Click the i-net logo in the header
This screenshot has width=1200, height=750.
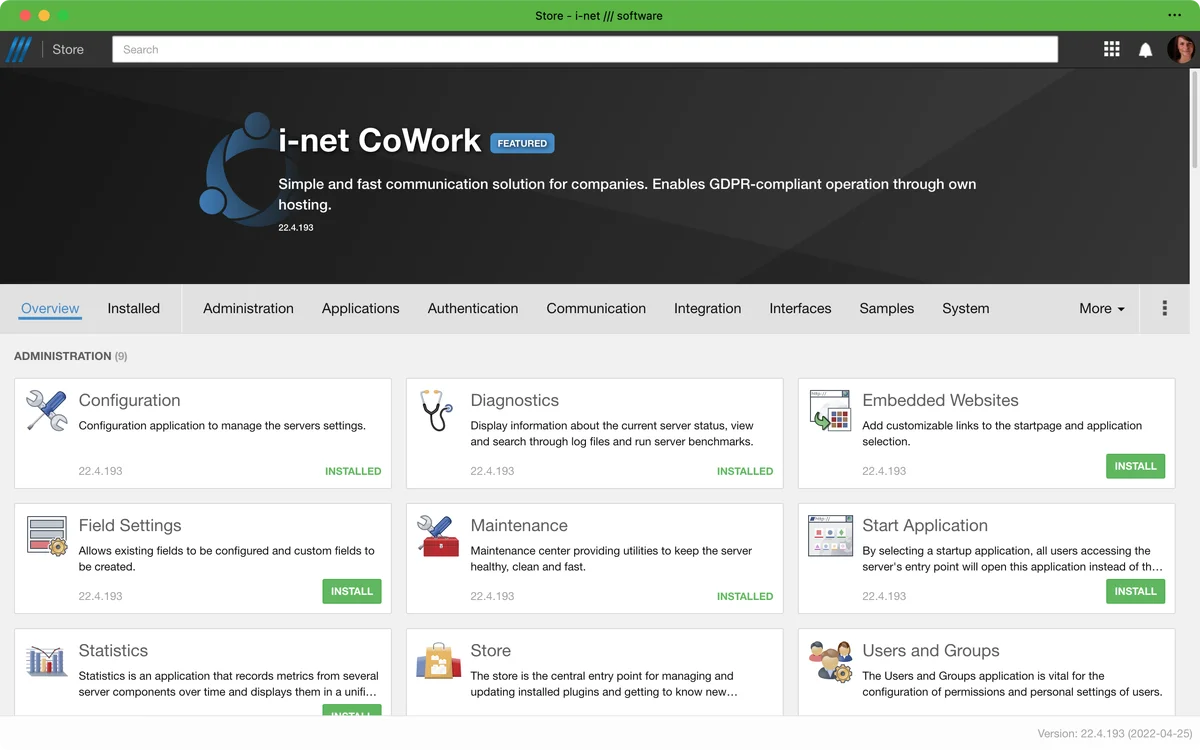coord(19,49)
